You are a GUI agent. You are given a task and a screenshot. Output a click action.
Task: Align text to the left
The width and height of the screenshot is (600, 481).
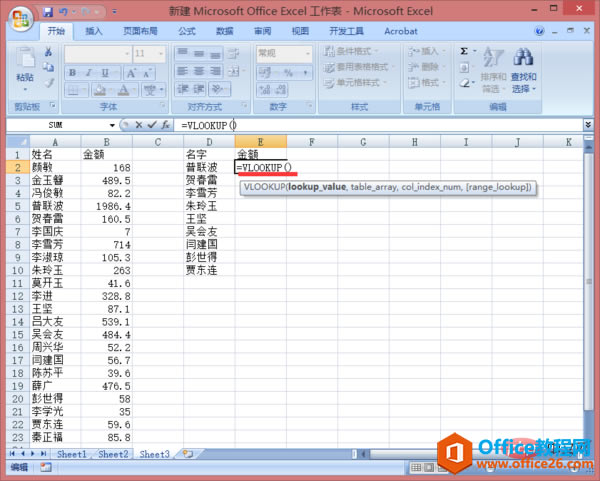[183, 71]
